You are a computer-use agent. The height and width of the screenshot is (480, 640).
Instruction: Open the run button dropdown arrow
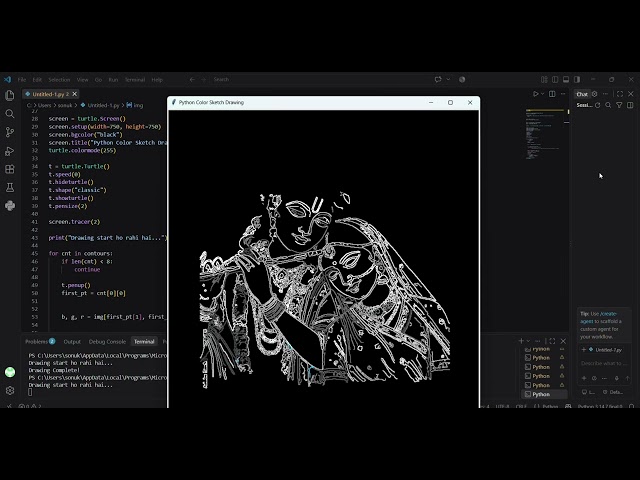[542, 94]
